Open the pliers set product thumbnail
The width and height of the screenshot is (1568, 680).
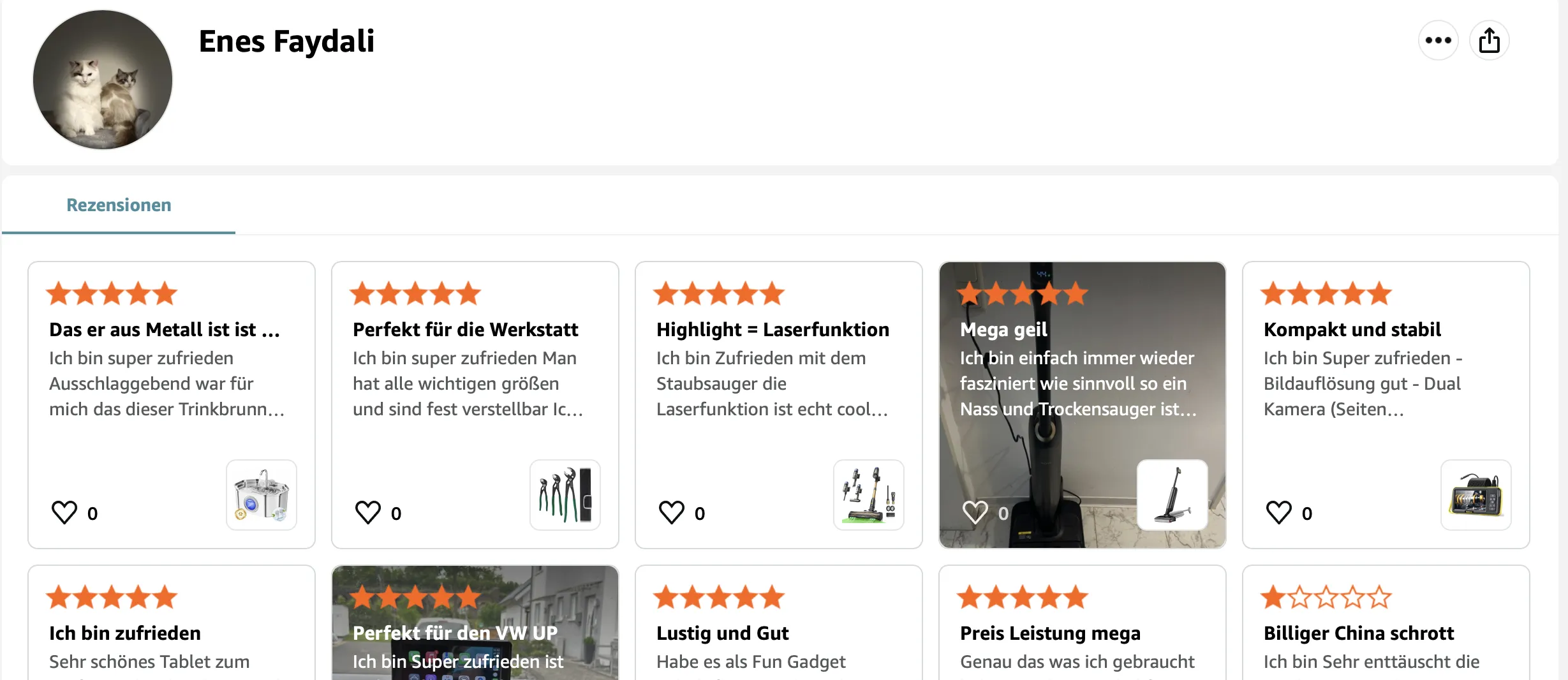pos(565,495)
